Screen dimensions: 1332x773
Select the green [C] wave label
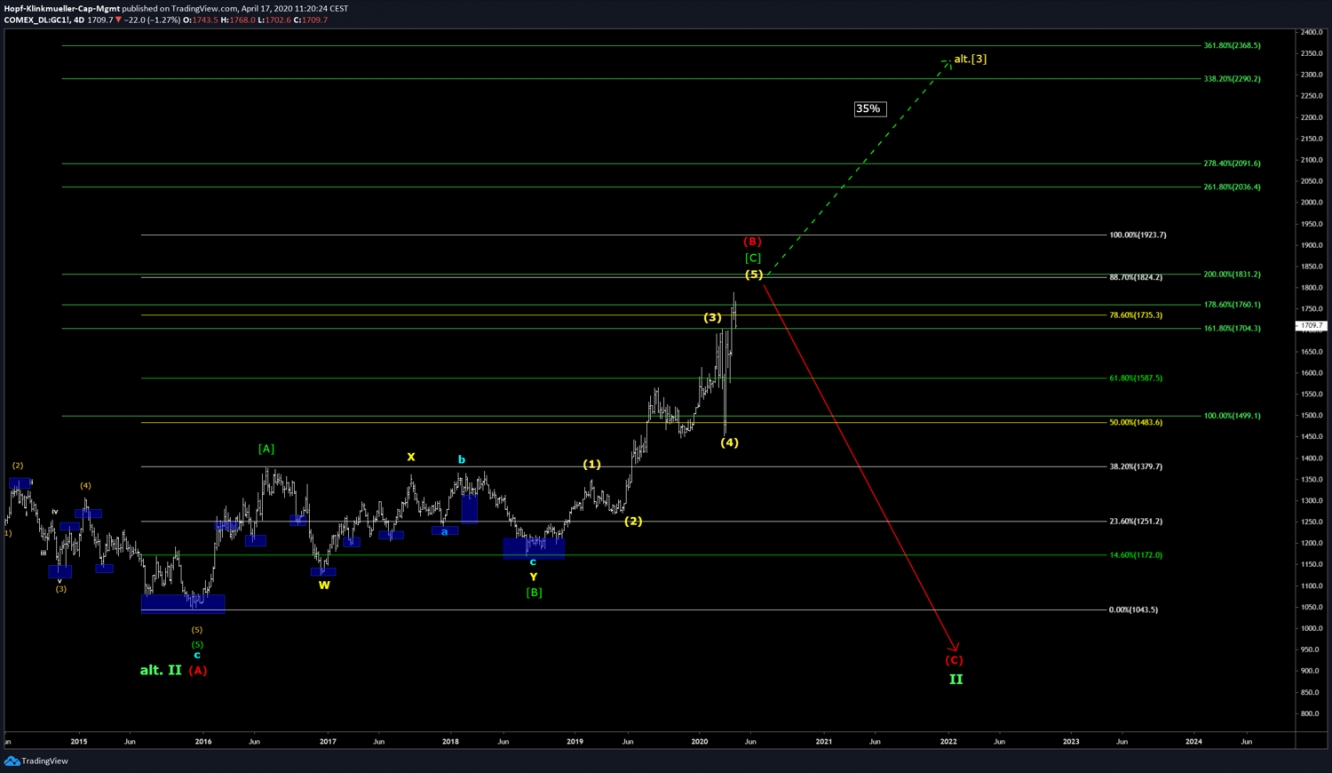point(753,259)
